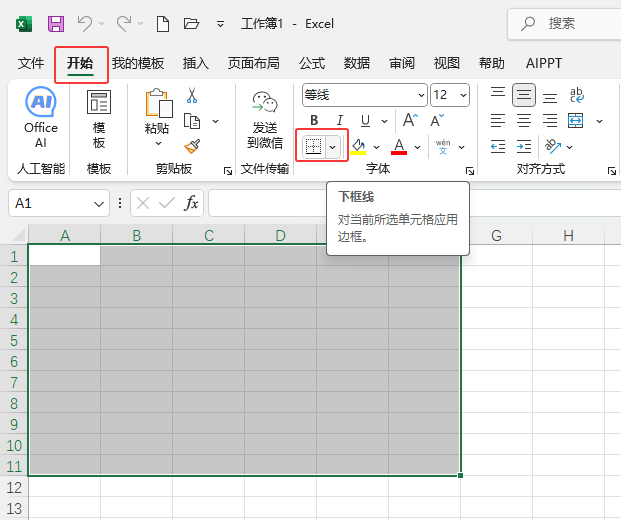Switch to the 公式 tab
This screenshot has width=621, height=520.
click(x=312, y=63)
